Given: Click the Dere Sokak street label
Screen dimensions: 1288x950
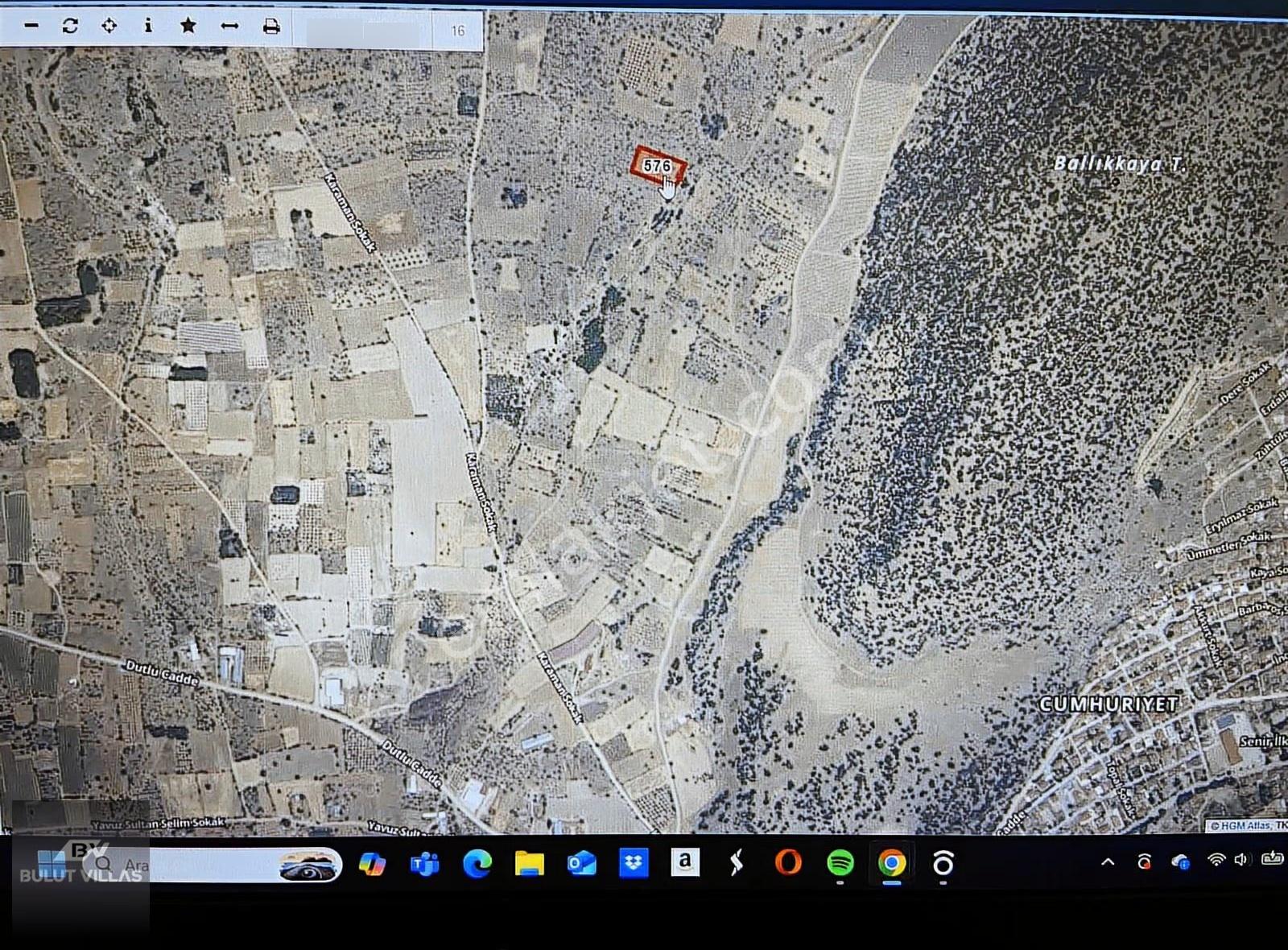Looking at the screenshot, I should tap(1246, 383).
